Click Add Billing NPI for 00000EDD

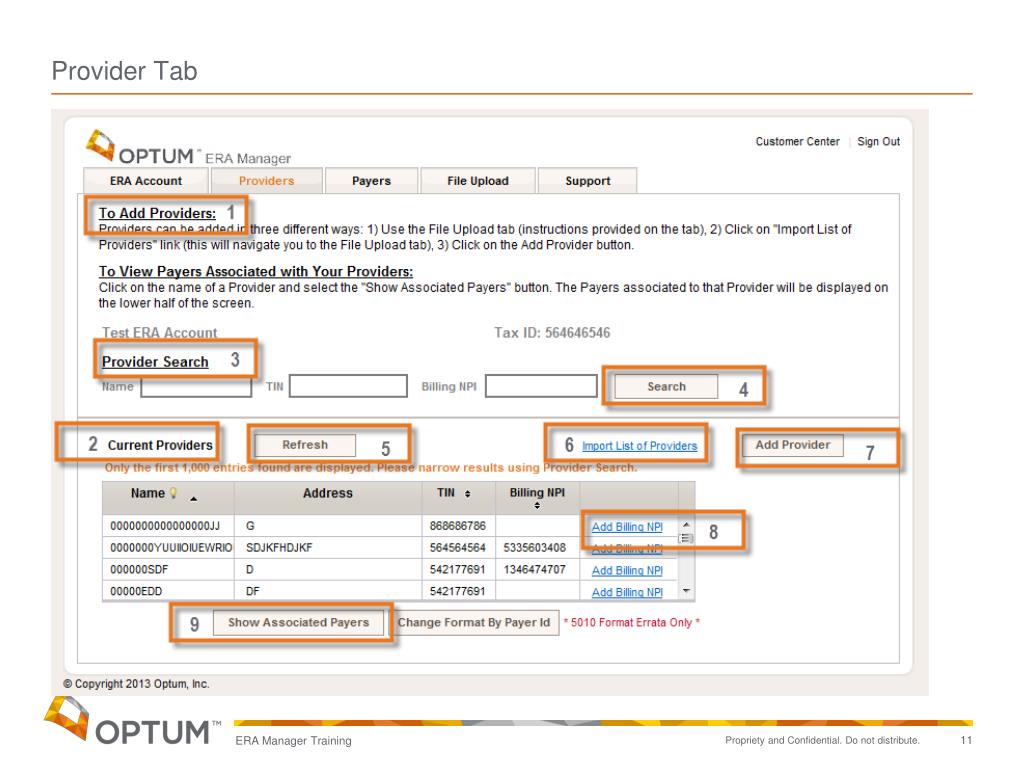click(x=627, y=592)
